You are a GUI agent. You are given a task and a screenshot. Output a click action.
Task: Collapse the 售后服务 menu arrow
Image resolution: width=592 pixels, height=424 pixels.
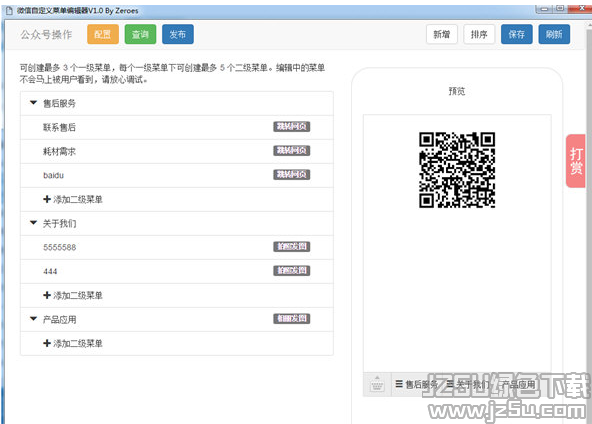pyautogui.click(x=33, y=103)
